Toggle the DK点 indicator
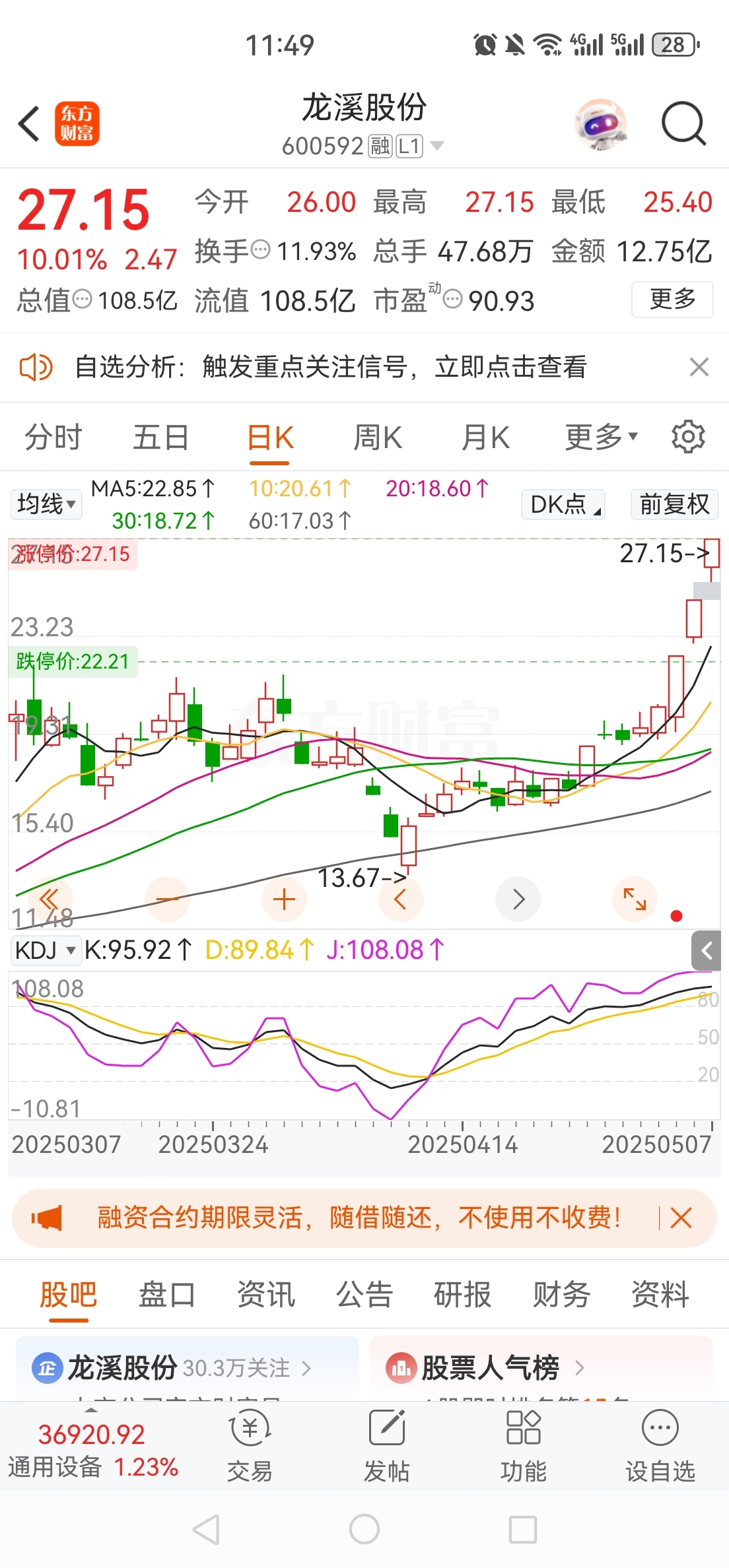The height and width of the screenshot is (1568, 729). coord(563,504)
